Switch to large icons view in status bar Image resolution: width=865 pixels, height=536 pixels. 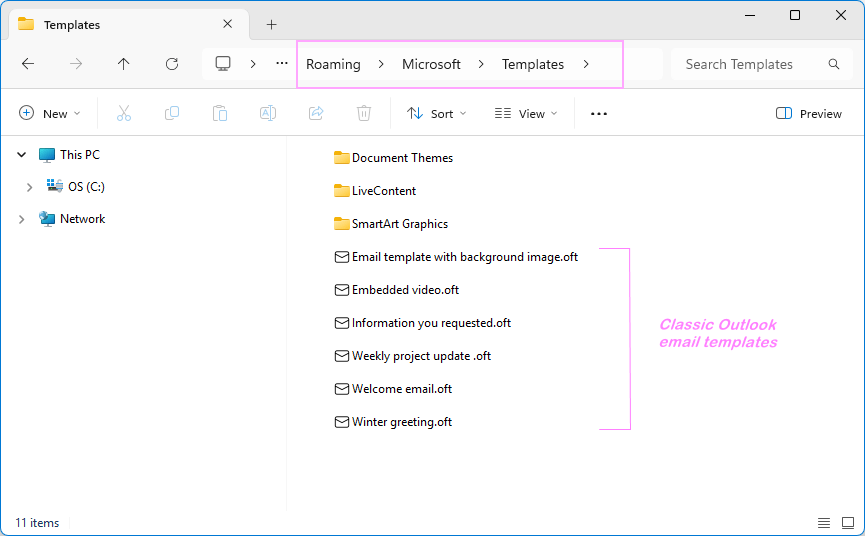point(848,522)
